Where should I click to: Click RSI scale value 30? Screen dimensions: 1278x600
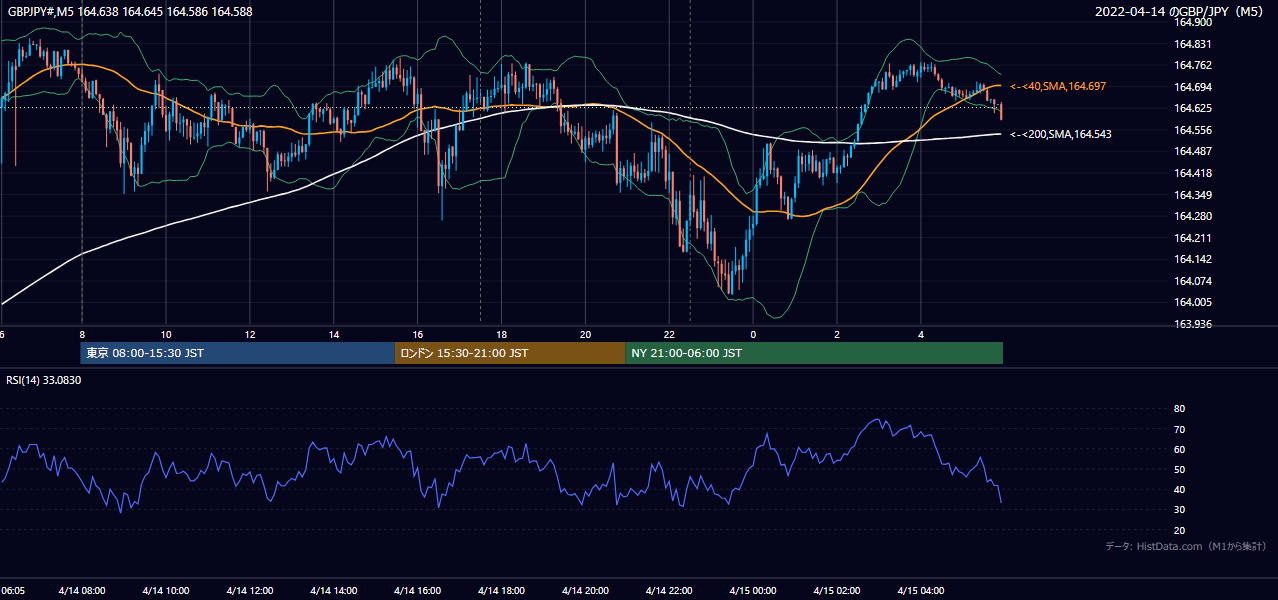click(1179, 510)
